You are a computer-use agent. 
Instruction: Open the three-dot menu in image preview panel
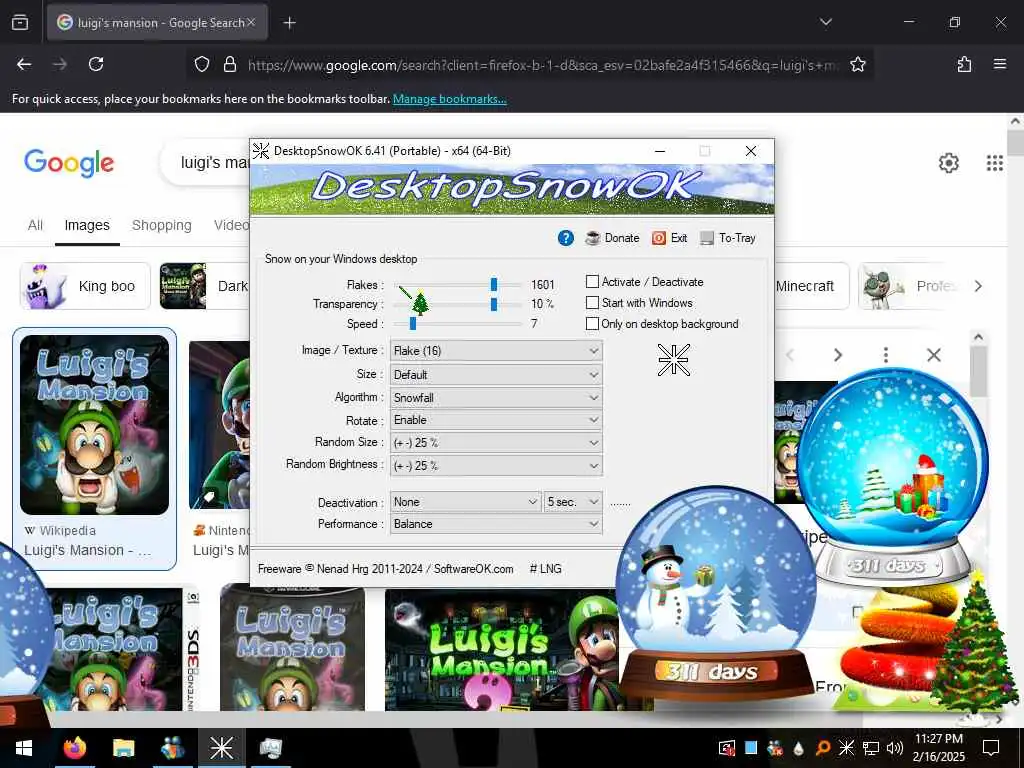886,355
